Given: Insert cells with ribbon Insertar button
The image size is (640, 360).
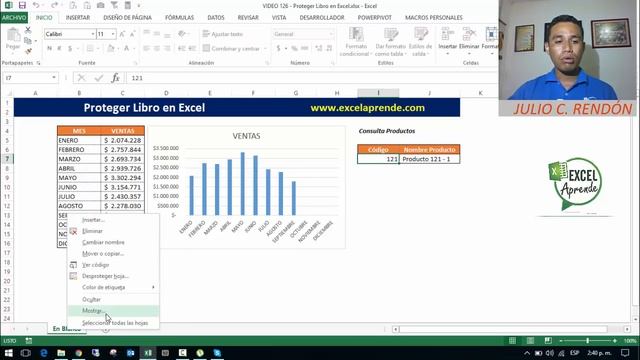Looking at the screenshot, I should [x=447, y=42].
